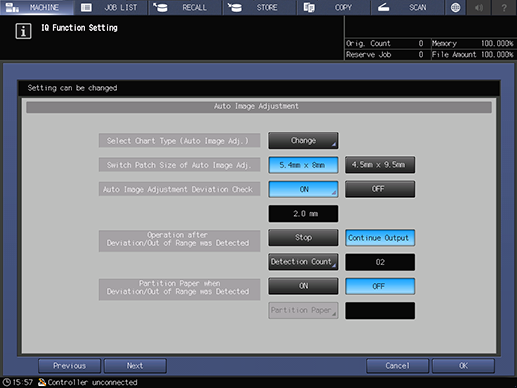
Task: Turn Partition Paper ON
Action: (x=303, y=286)
